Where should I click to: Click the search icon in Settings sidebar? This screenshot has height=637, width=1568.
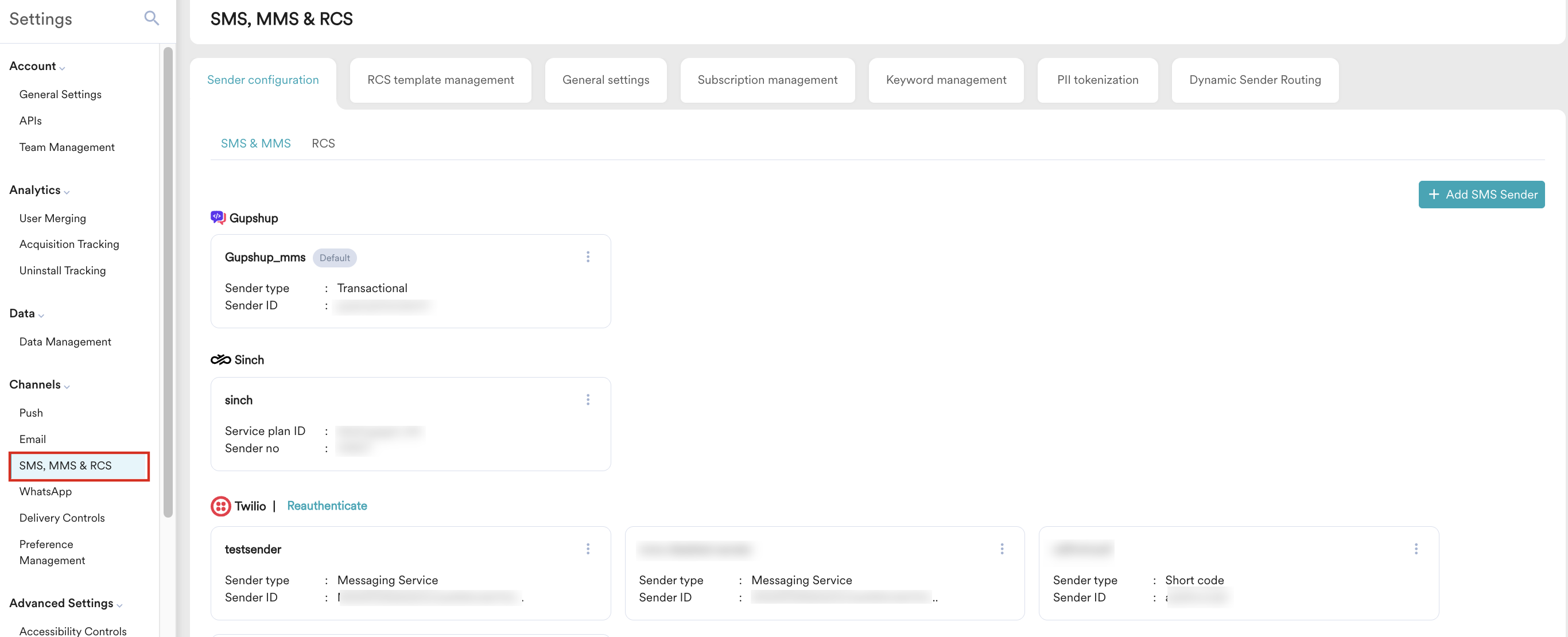coord(152,18)
